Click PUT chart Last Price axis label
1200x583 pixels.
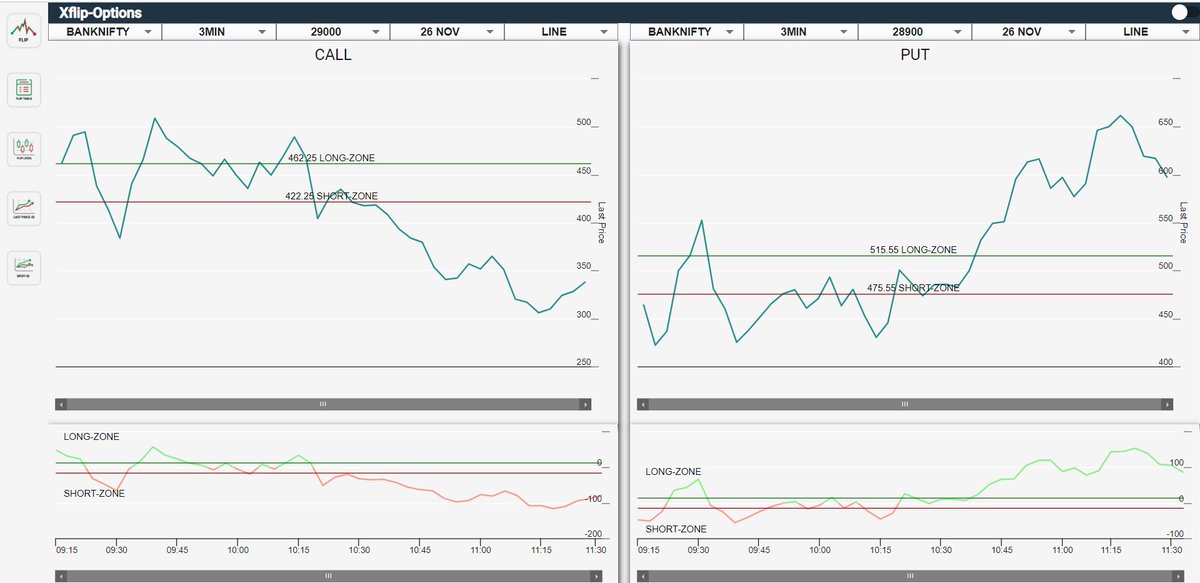click(x=1184, y=222)
